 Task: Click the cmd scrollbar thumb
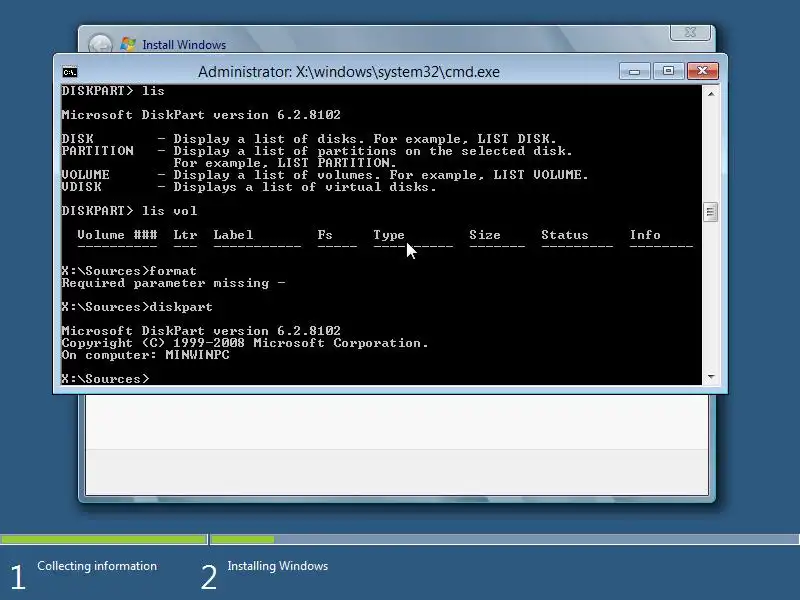pos(710,212)
